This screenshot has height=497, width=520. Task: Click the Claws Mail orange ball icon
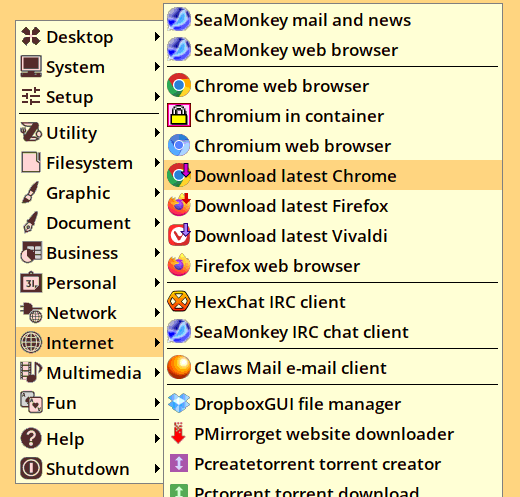pyautogui.click(x=179, y=367)
